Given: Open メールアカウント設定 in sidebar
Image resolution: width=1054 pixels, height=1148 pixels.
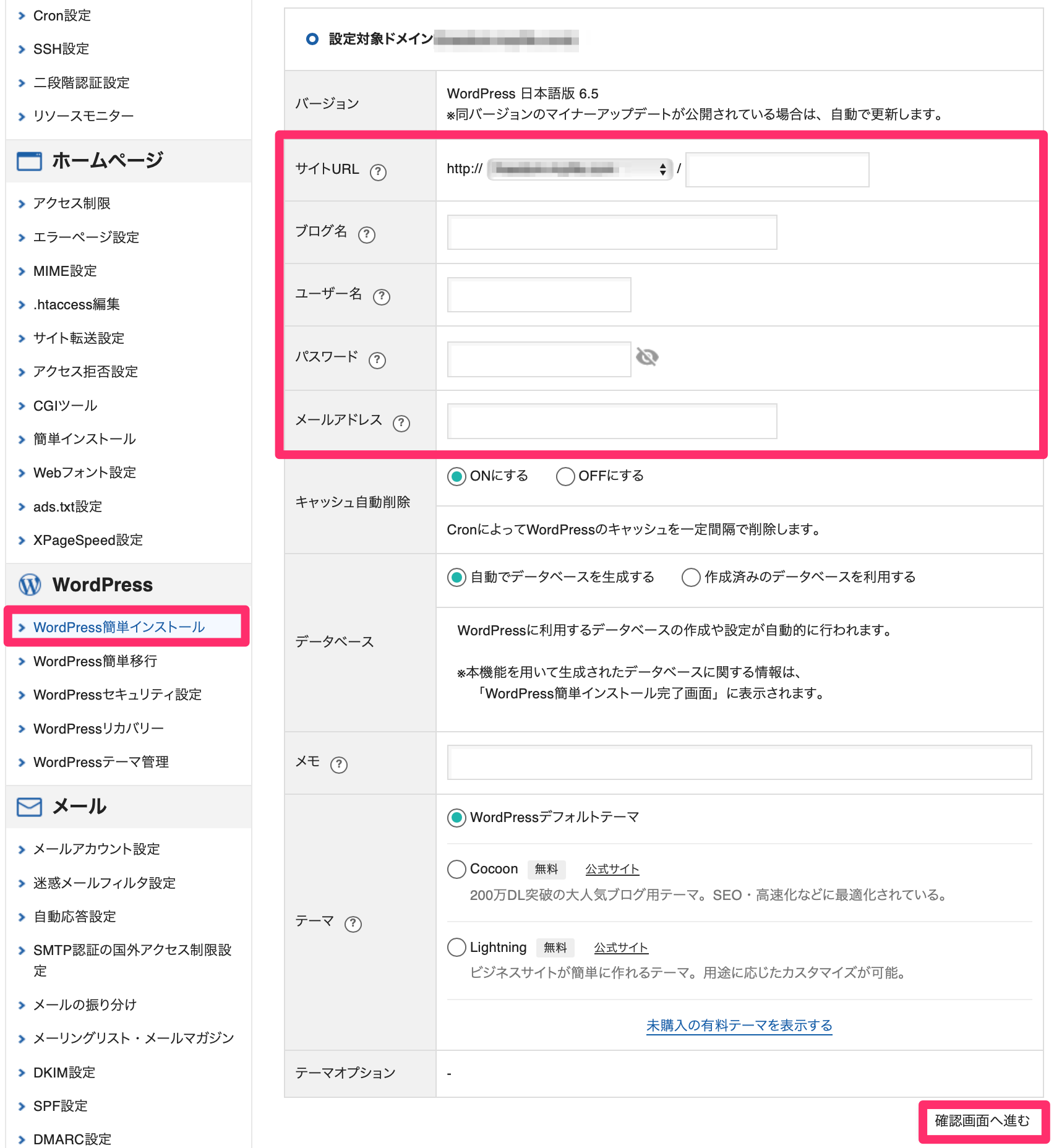Looking at the screenshot, I should 96,849.
